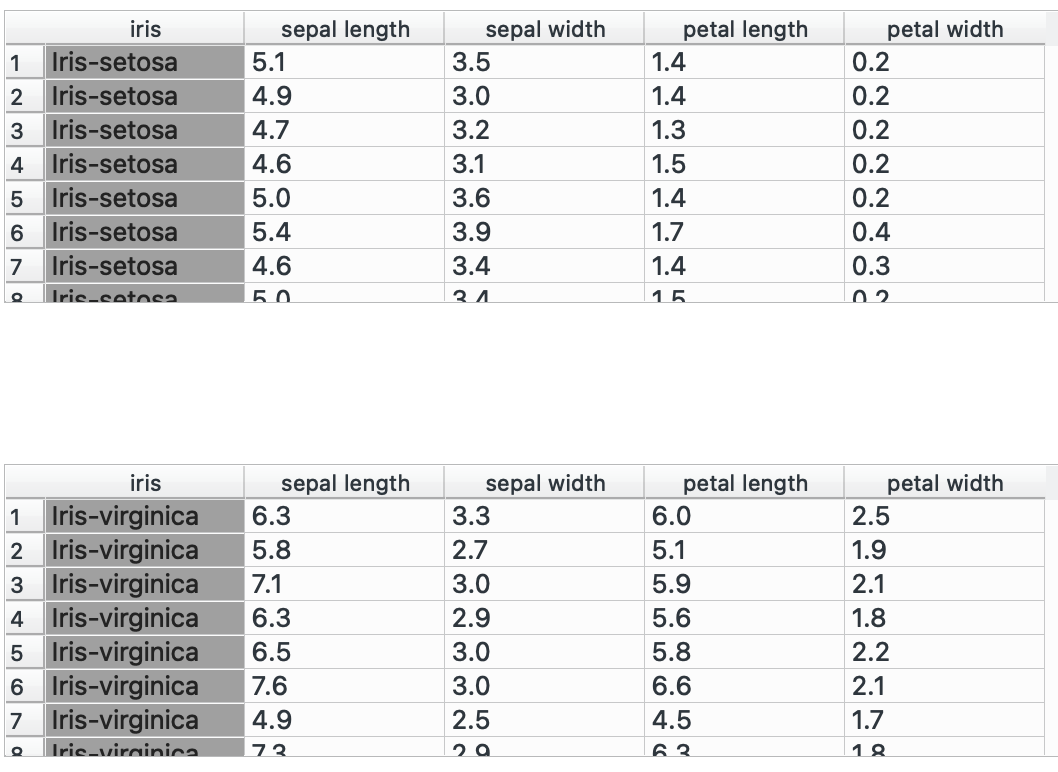Click 'petal length' header in the Iris-virginica table

745,483
